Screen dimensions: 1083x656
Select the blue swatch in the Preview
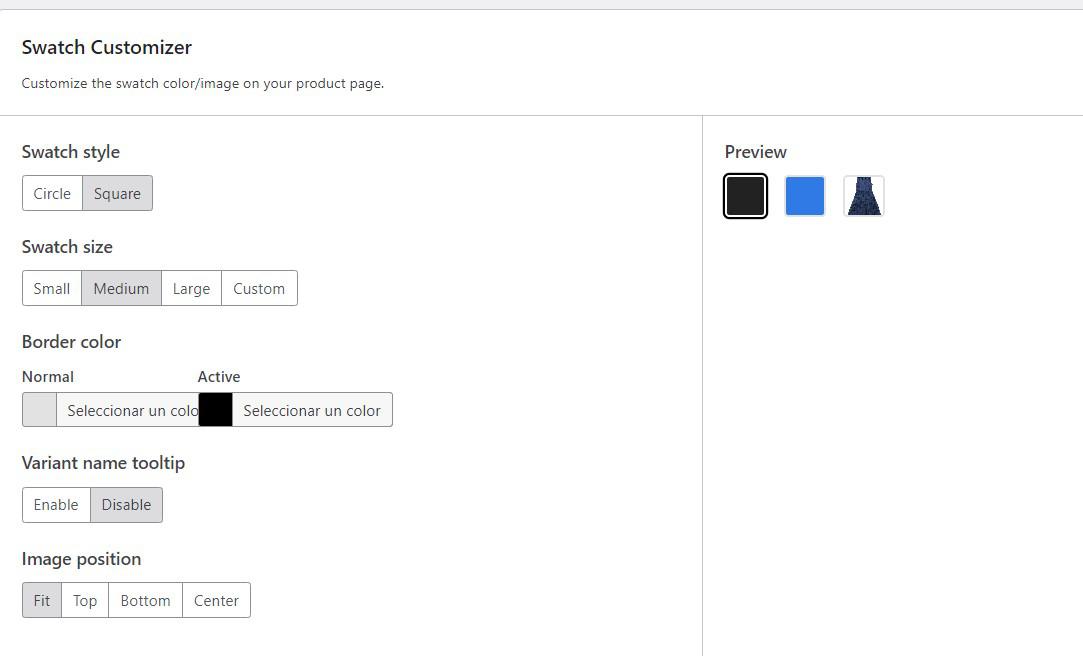pyautogui.click(x=804, y=196)
